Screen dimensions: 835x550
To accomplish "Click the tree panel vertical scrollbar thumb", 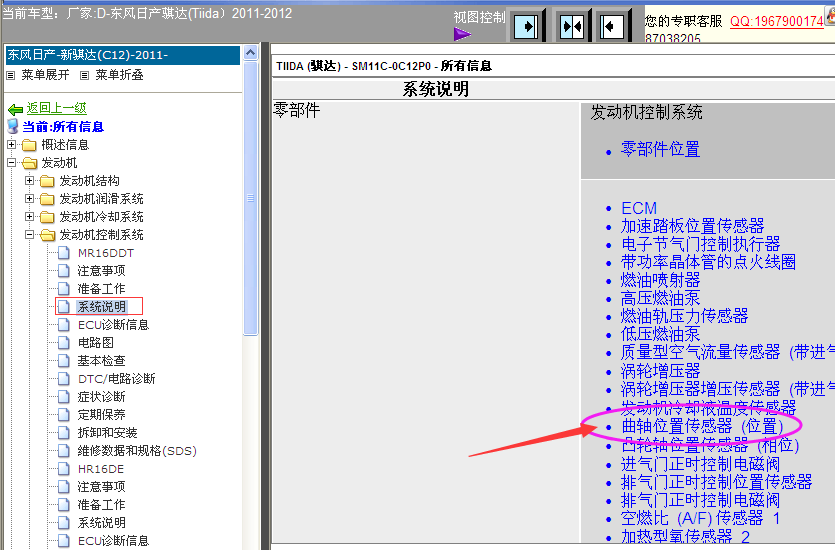I will coord(250,198).
